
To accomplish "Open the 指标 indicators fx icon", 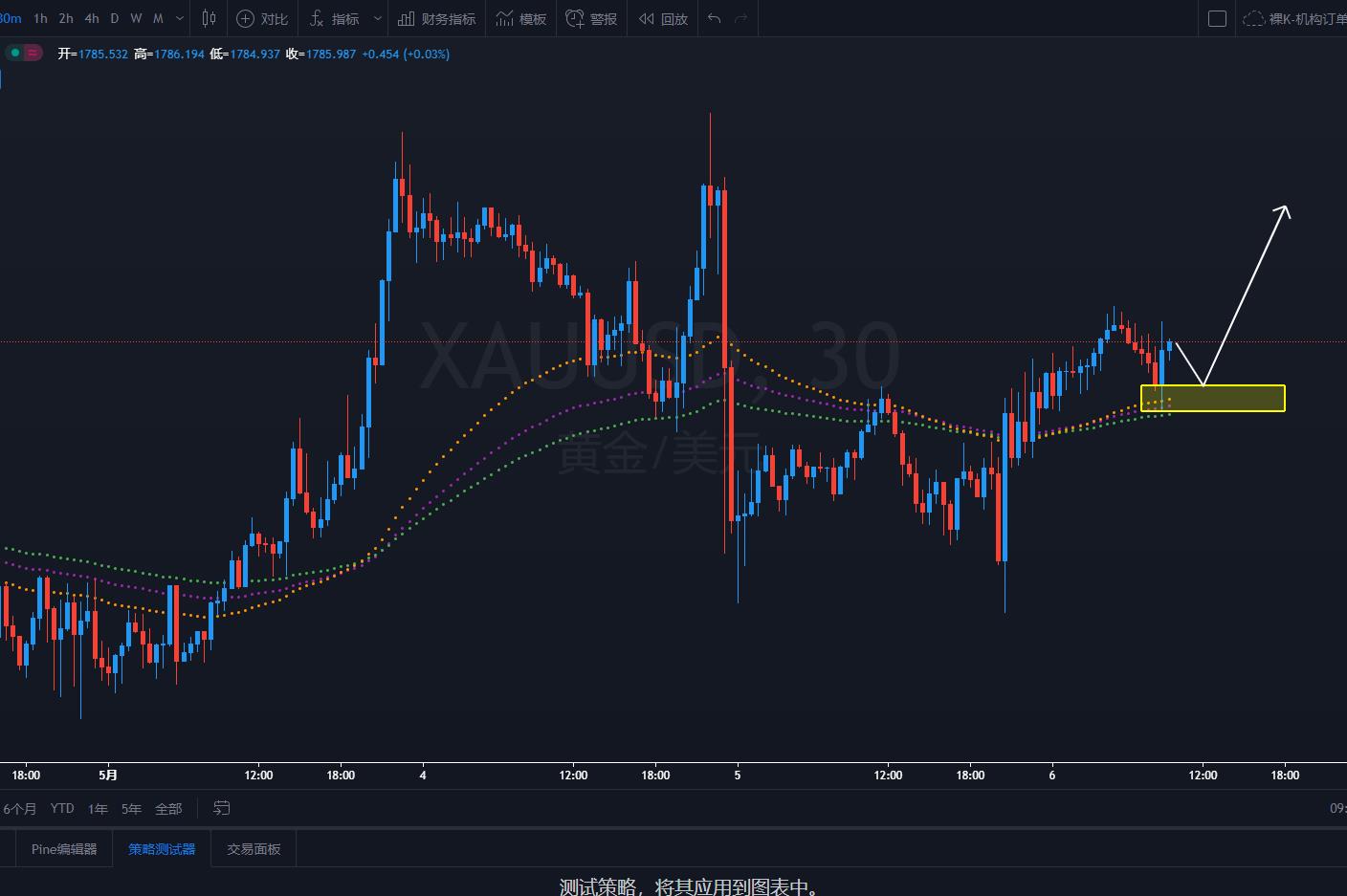I will coord(317,18).
